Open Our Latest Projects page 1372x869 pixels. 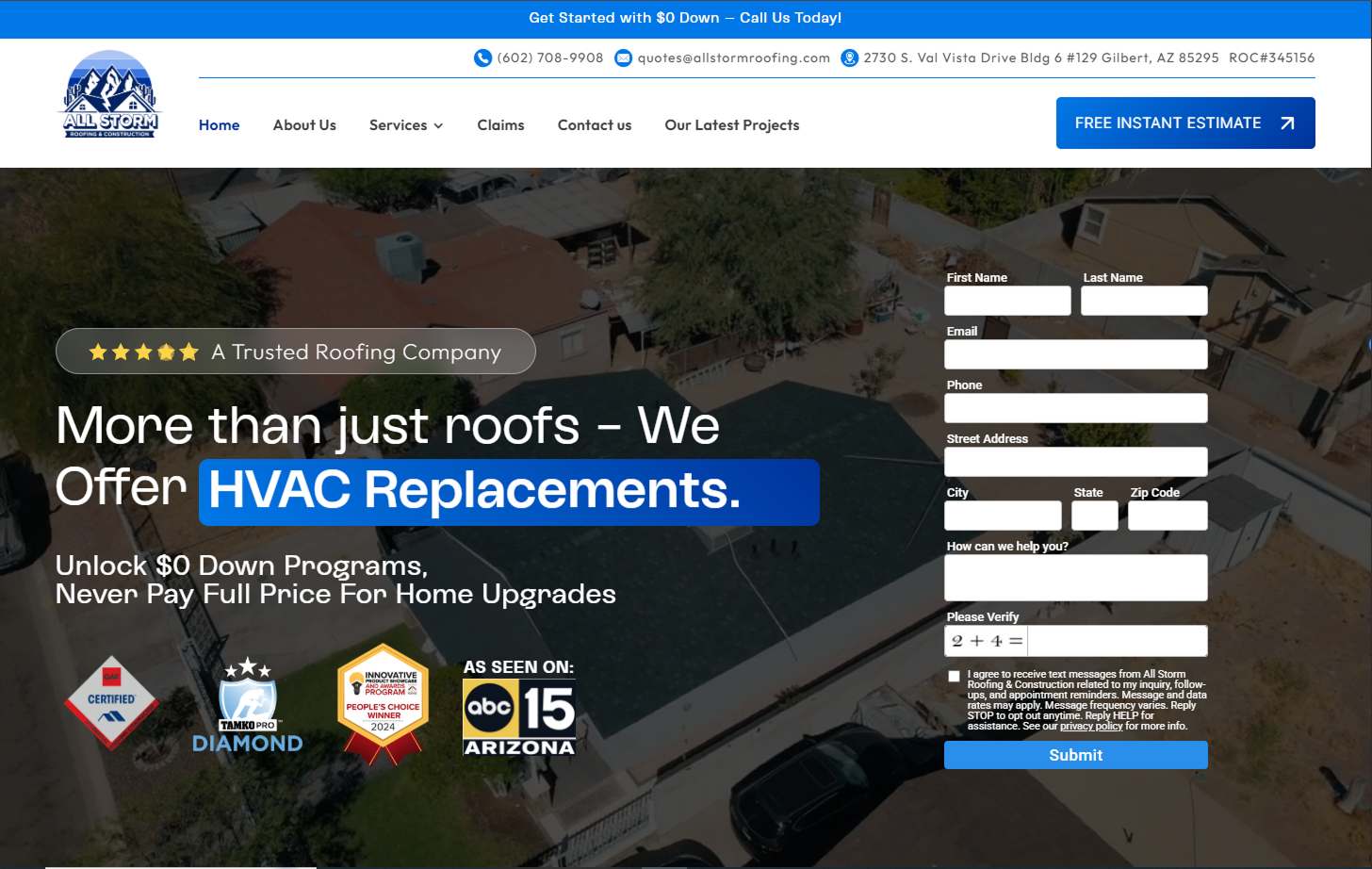[x=732, y=125]
